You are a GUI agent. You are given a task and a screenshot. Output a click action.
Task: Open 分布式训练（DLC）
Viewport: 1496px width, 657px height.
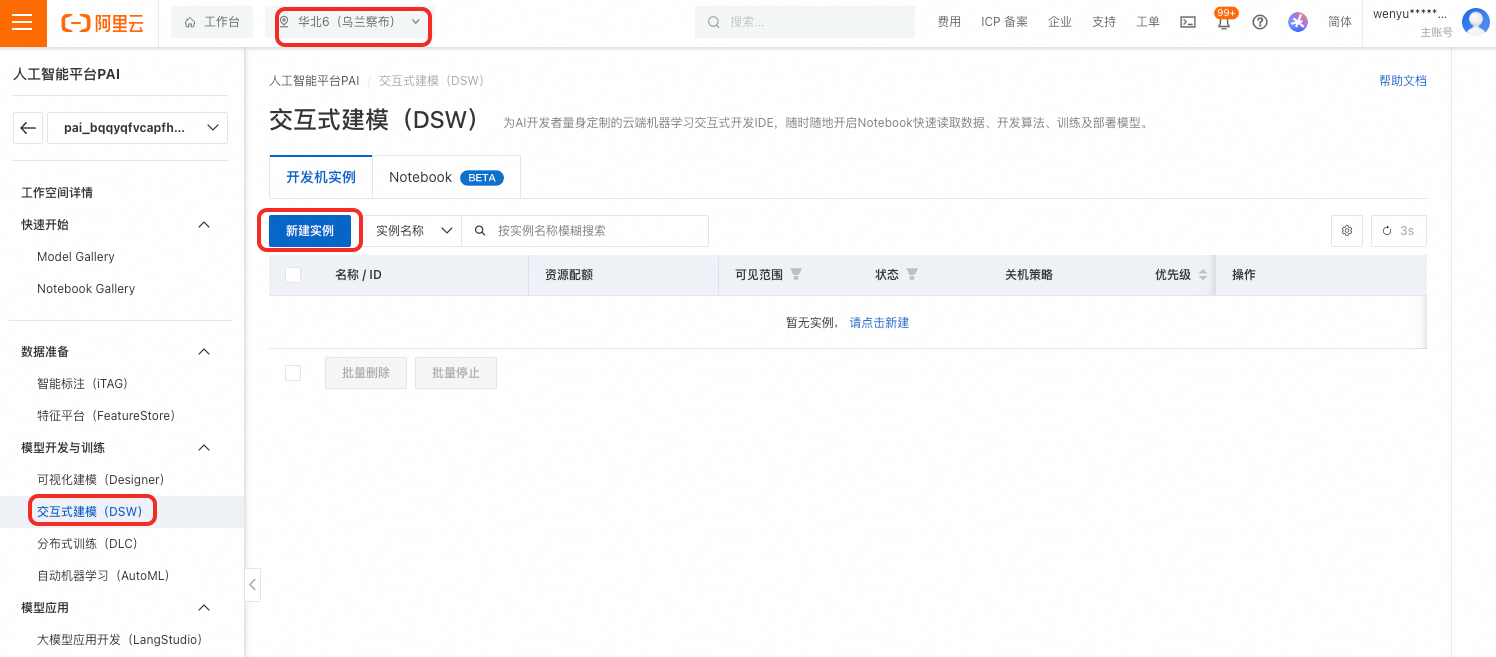[x=88, y=544]
